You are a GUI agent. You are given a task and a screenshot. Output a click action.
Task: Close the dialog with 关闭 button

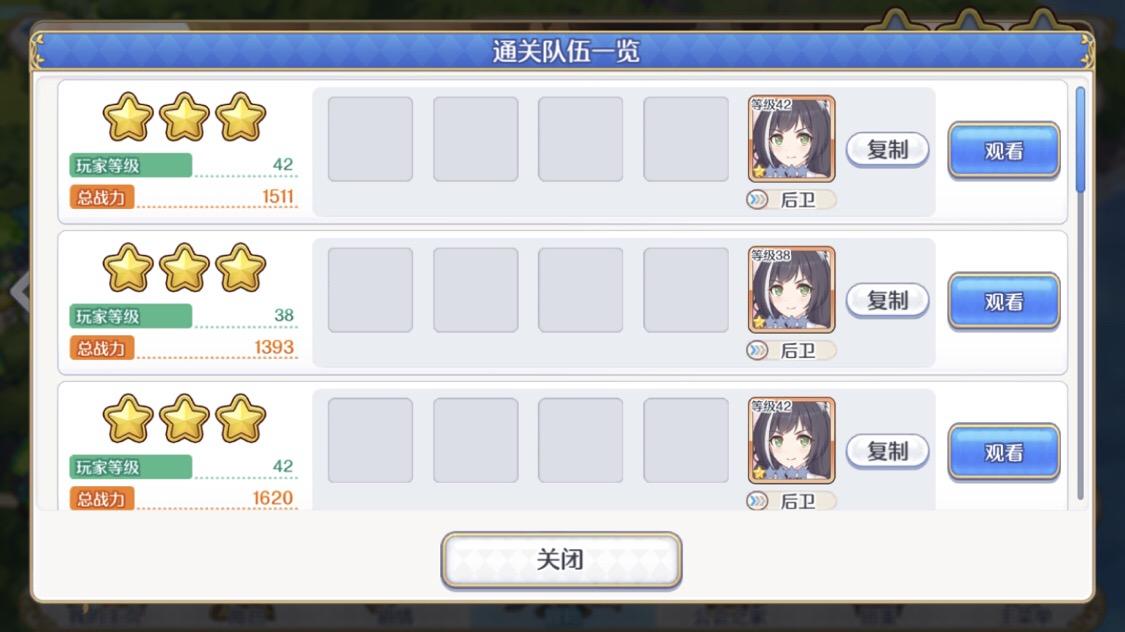point(561,560)
